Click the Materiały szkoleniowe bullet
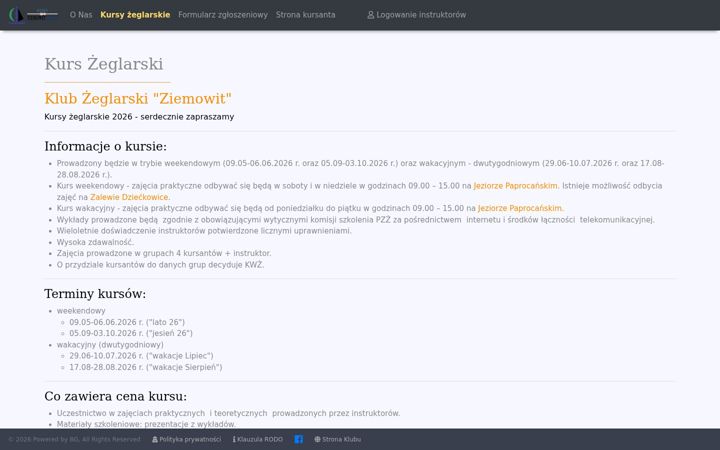This screenshot has height=450, width=720. [x=146, y=424]
